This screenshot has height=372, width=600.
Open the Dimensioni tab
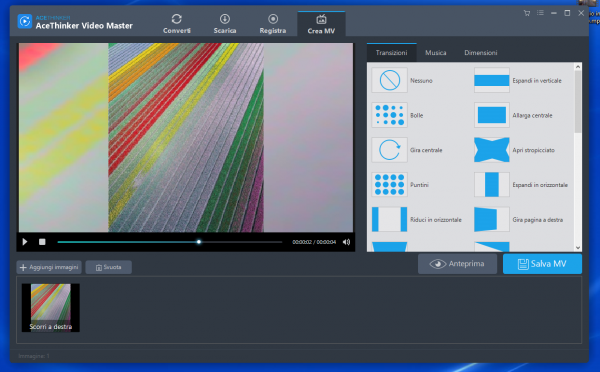(x=481, y=53)
